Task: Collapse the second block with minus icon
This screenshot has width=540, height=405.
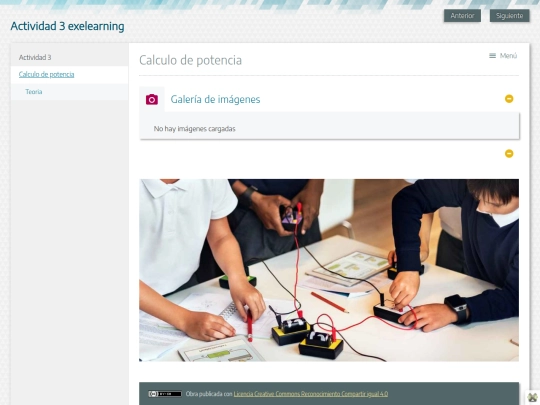Action: 509,153
